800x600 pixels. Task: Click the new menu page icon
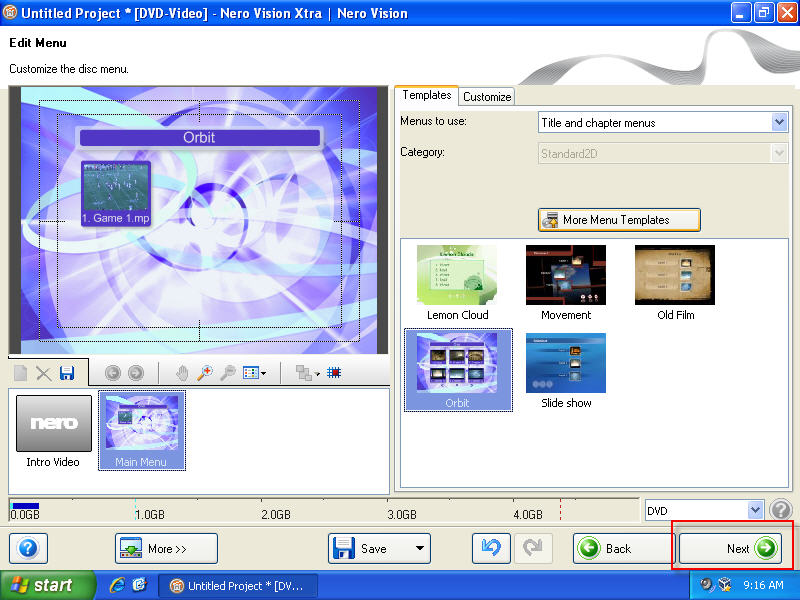click(20, 373)
